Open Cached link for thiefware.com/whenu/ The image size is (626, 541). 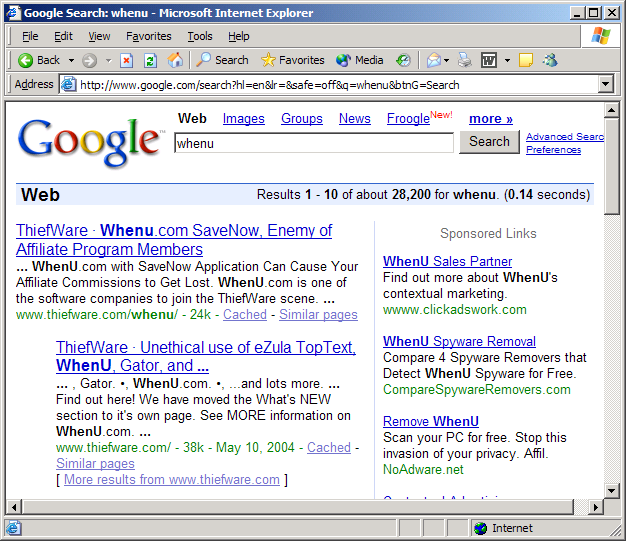point(245,315)
